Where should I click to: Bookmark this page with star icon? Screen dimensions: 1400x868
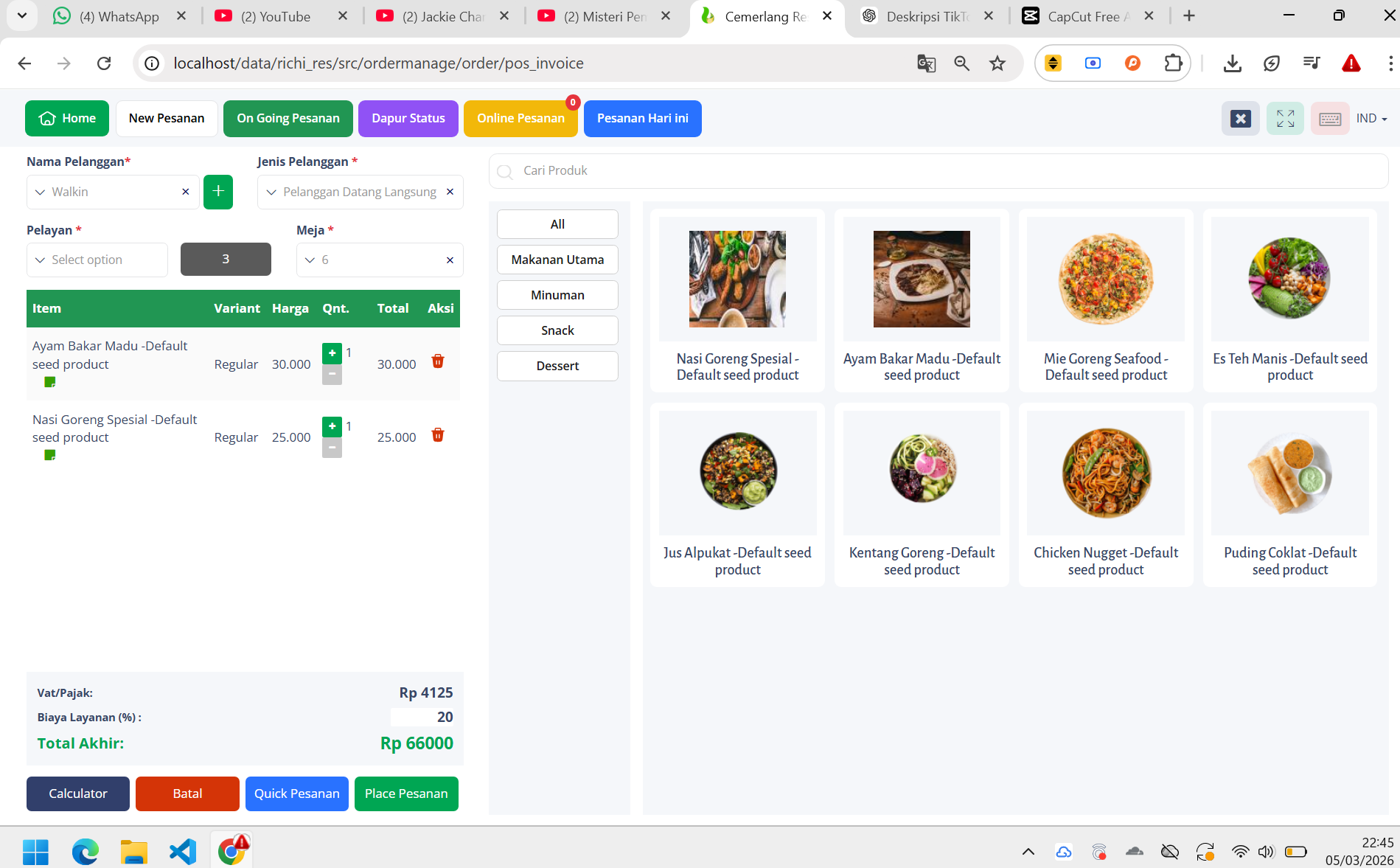[x=997, y=63]
